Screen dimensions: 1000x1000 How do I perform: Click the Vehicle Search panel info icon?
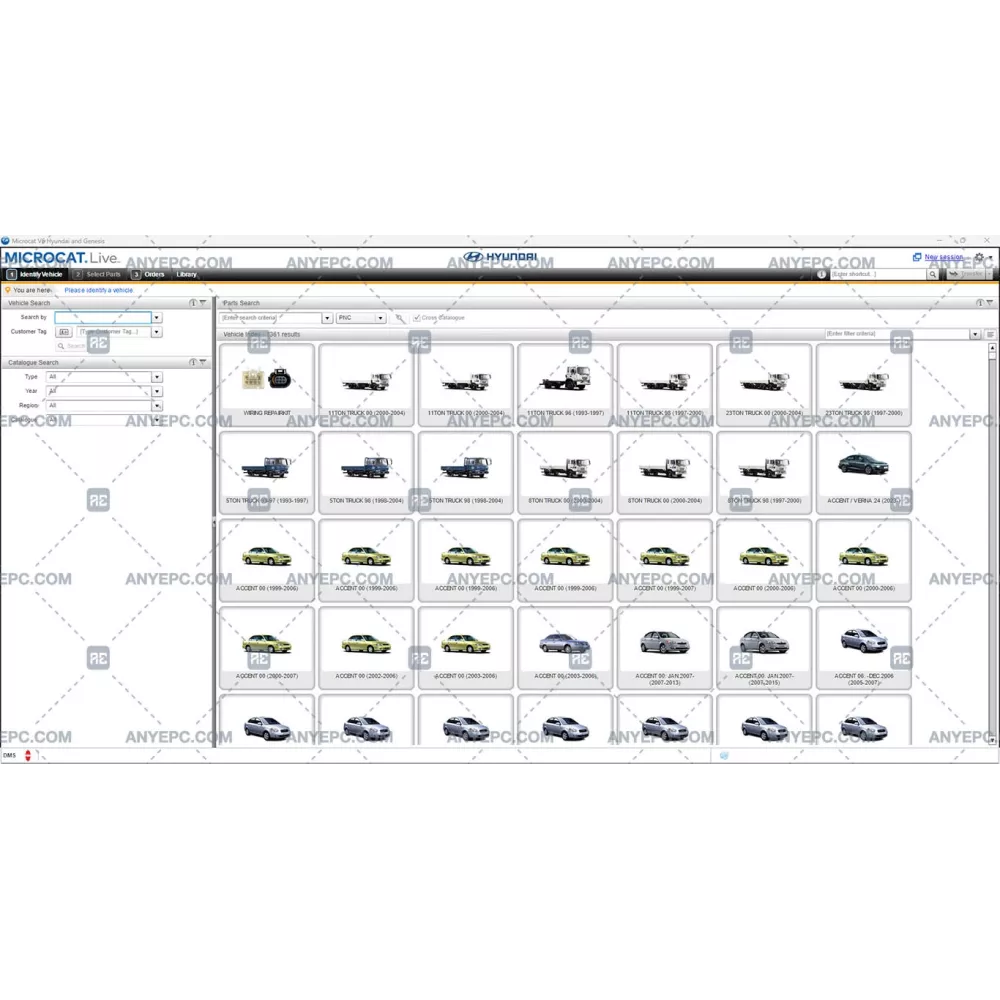coord(193,303)
